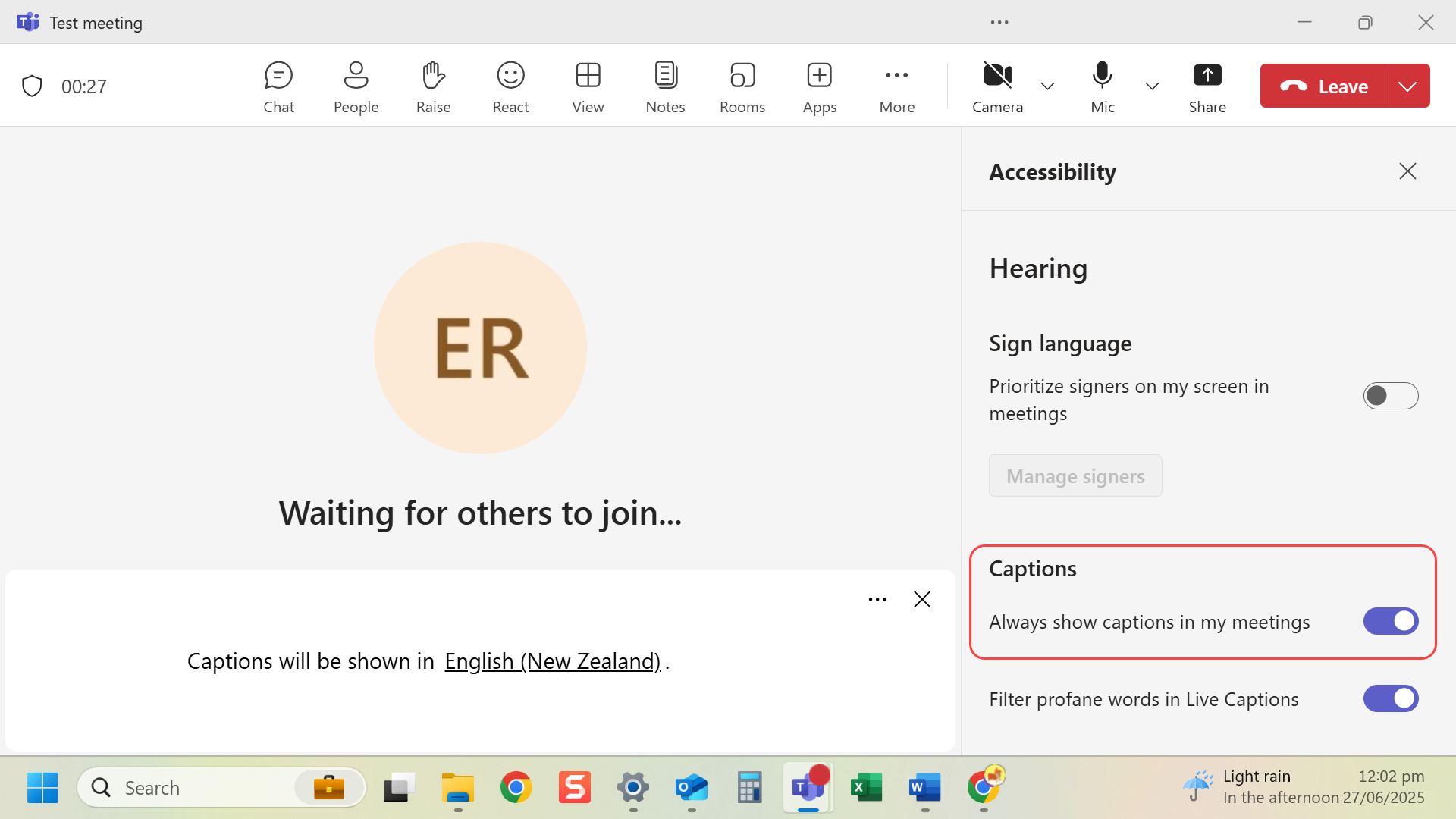Open Calculator from taskbar
The height and width of the screenshot is (819, 1456).
tap(750, 788)
